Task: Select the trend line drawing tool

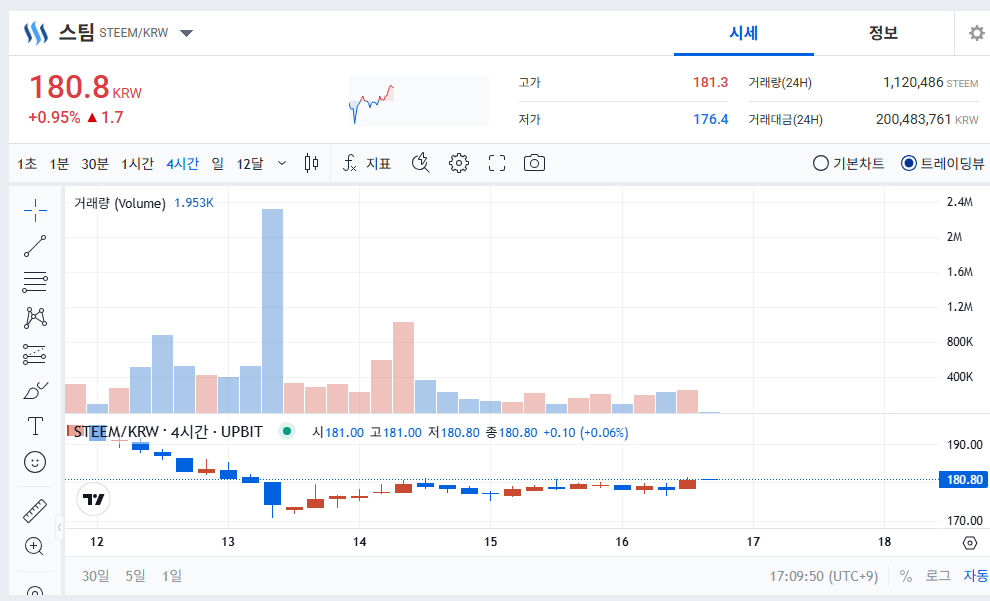Action: [35, 246]
